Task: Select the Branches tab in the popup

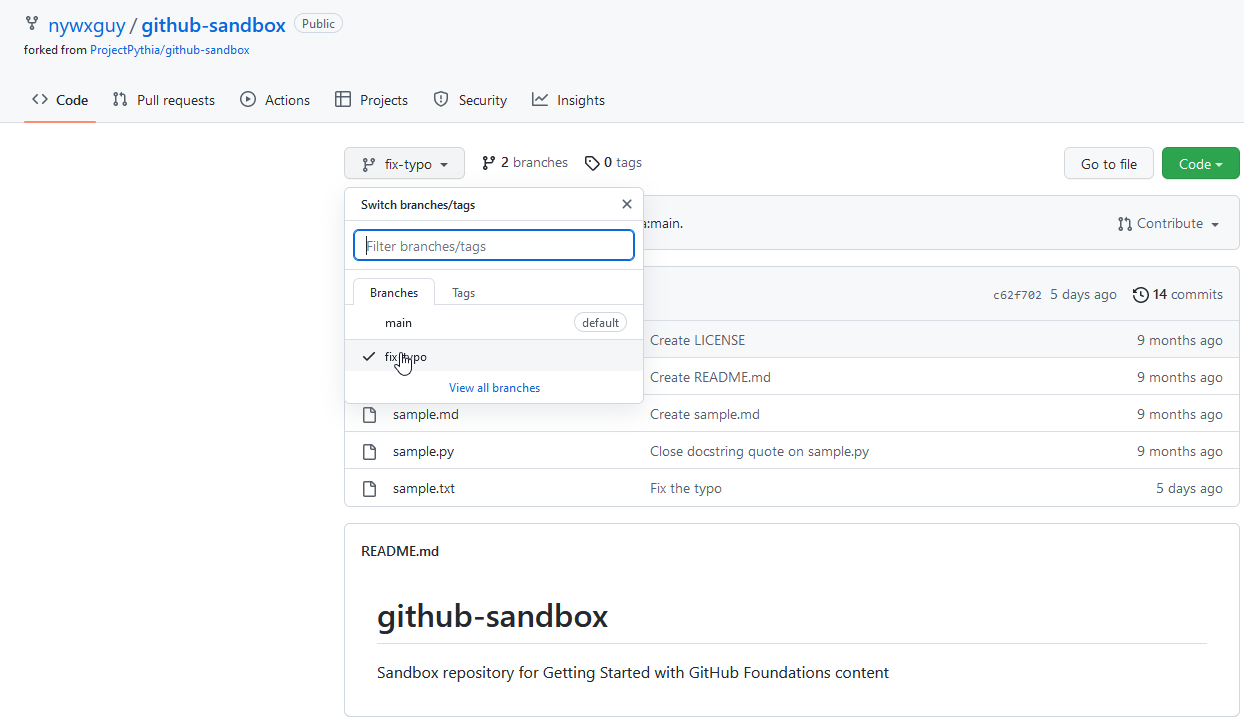Action: tap(394, 293)
